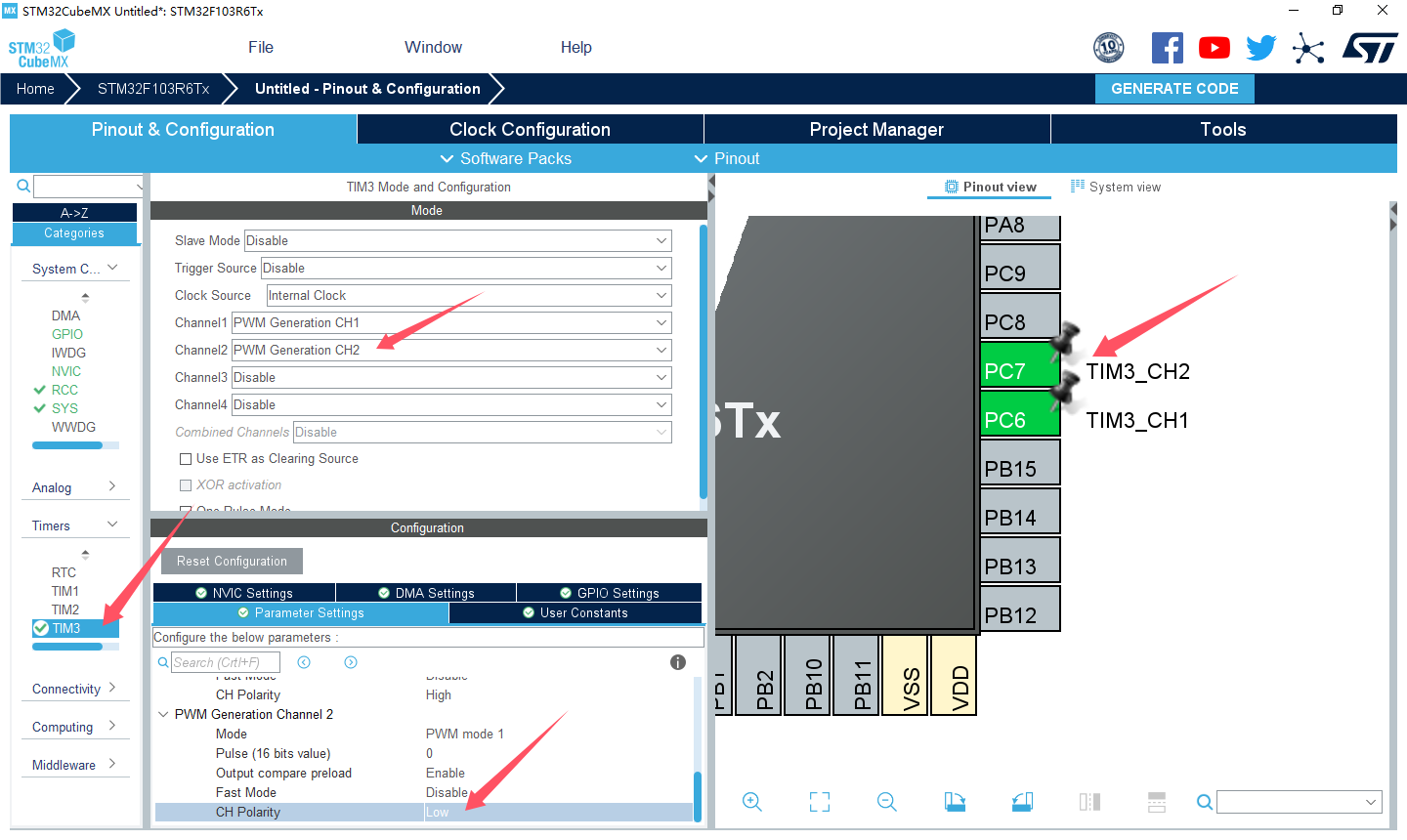Open the Channel4 dropdown

[x=451, y=404]
